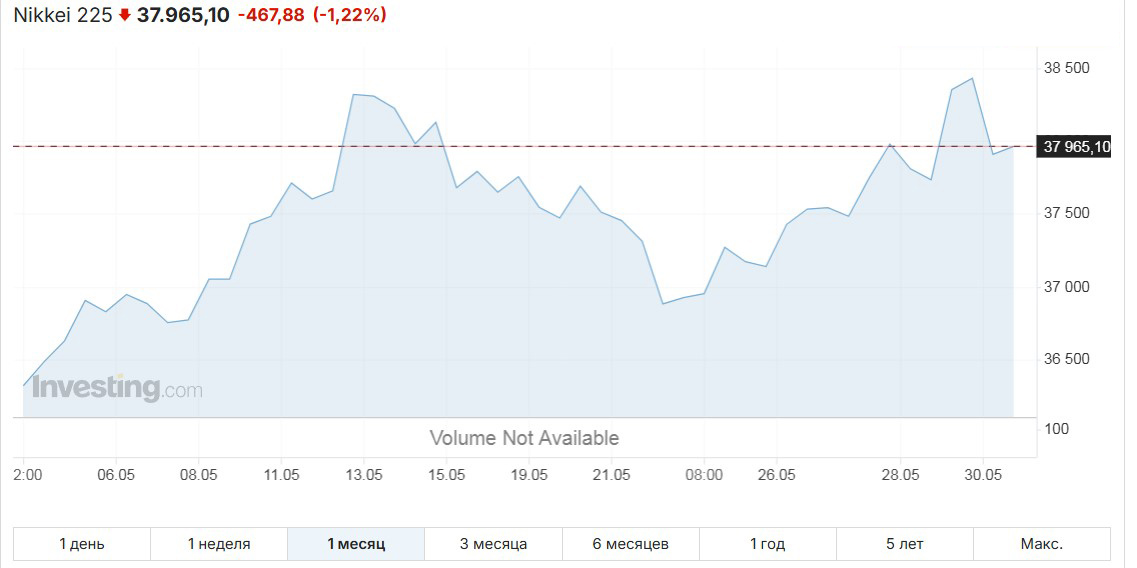
Task: Show the "3 месяца" chart period
Action: pos(493,544)
